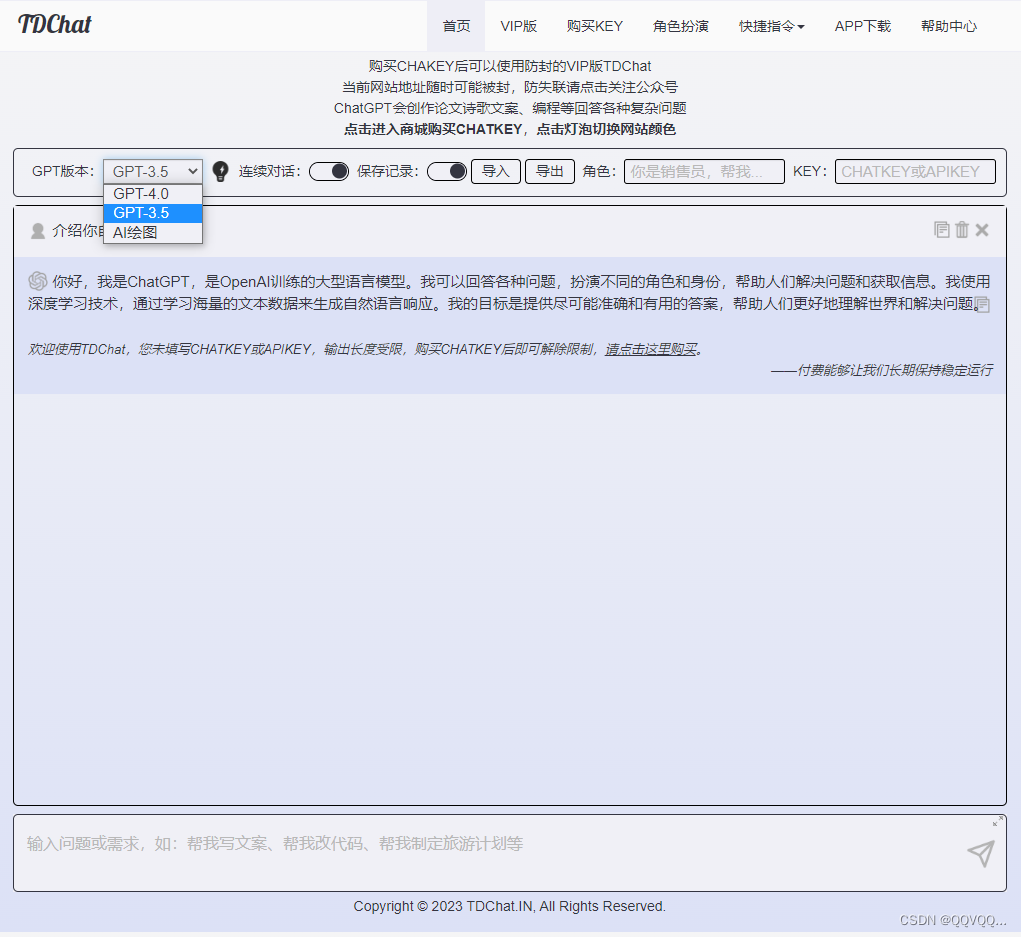Open the 购买KEY nav item
Screen dimensions: 1021x937
pos(594,26)
